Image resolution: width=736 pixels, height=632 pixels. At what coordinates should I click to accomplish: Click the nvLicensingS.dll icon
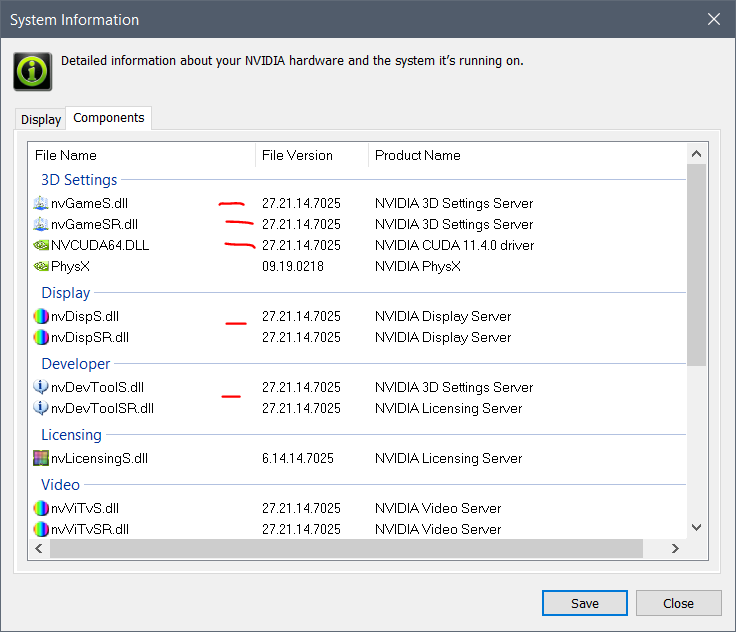(41, 458)
